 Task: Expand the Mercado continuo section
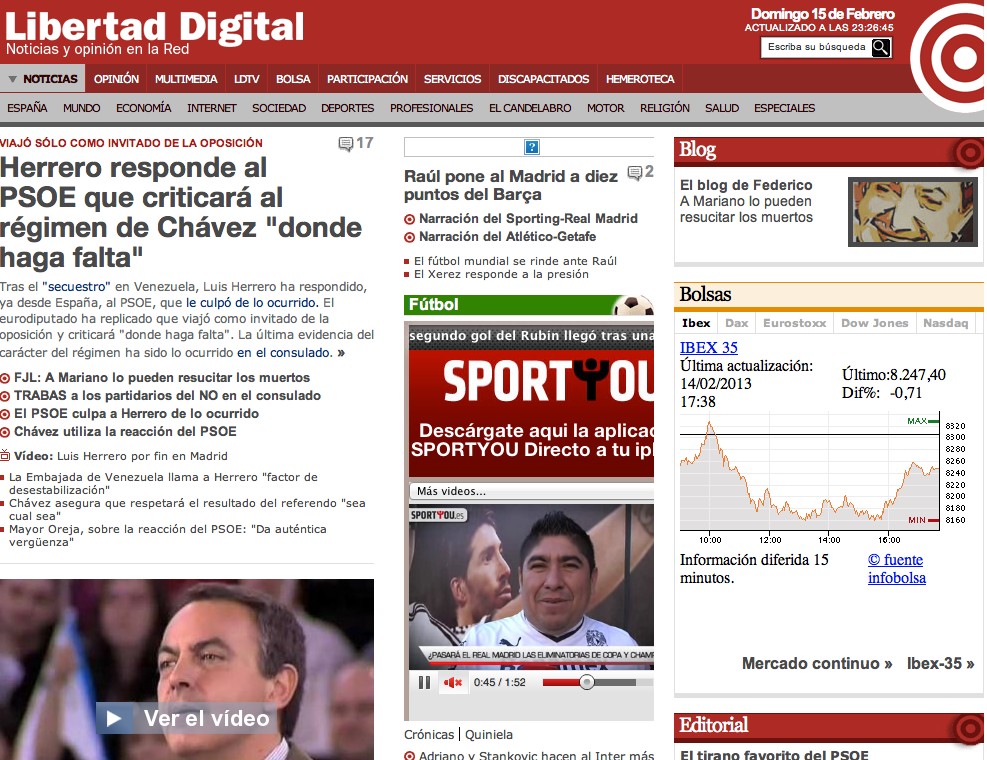tap(817, 663)
